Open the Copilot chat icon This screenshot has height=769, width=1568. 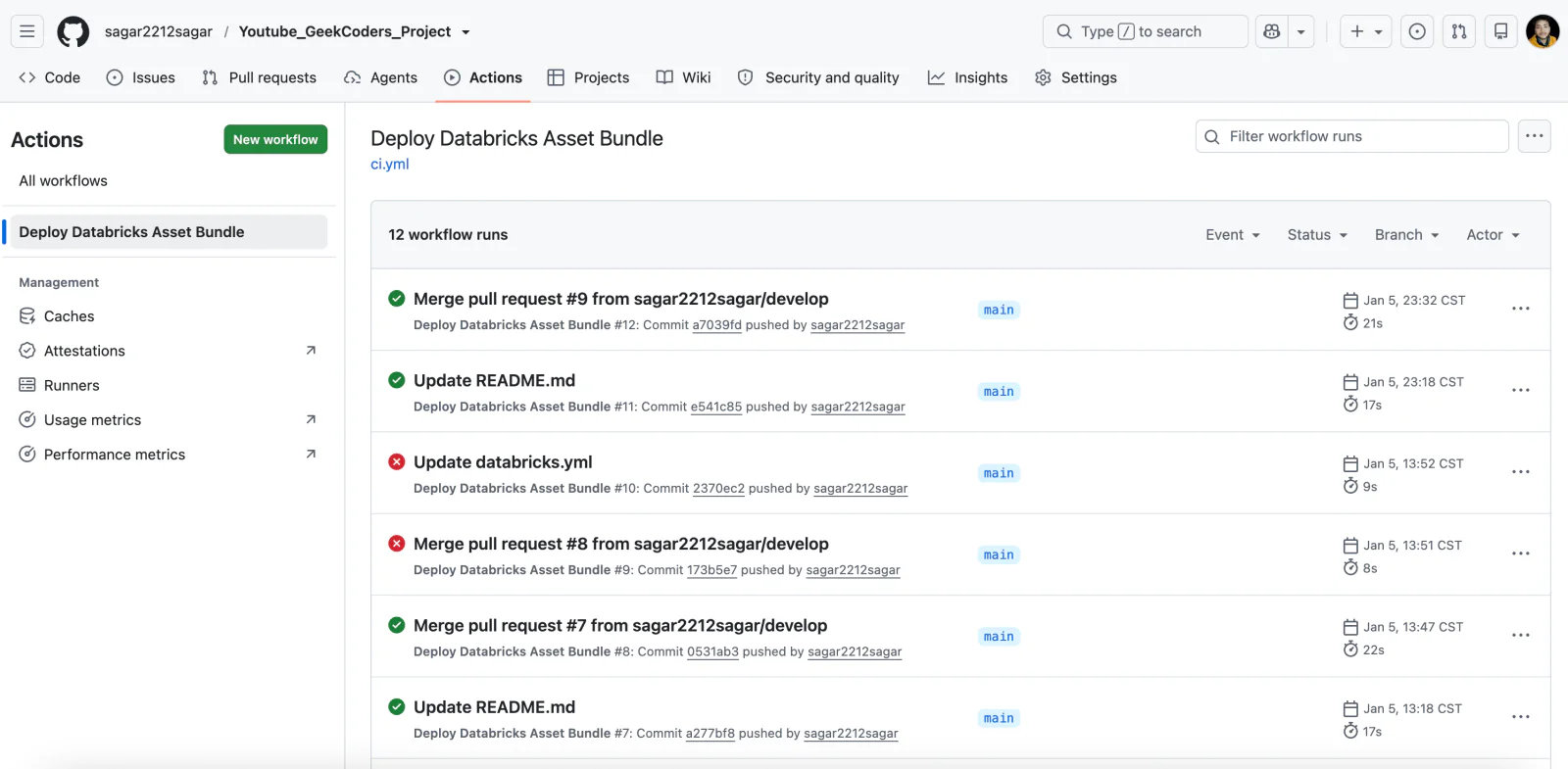[1272, 31]
